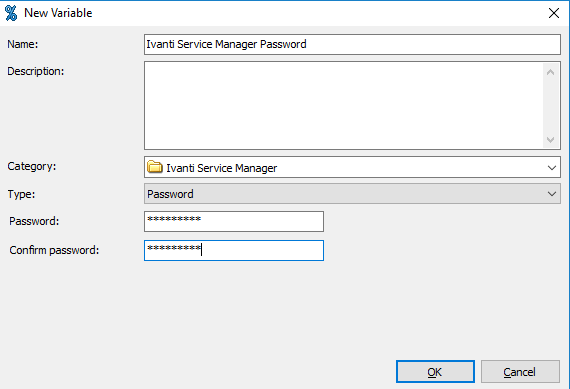Confirm with the OK button
570x389 pixels.
[x=435, y=372]
